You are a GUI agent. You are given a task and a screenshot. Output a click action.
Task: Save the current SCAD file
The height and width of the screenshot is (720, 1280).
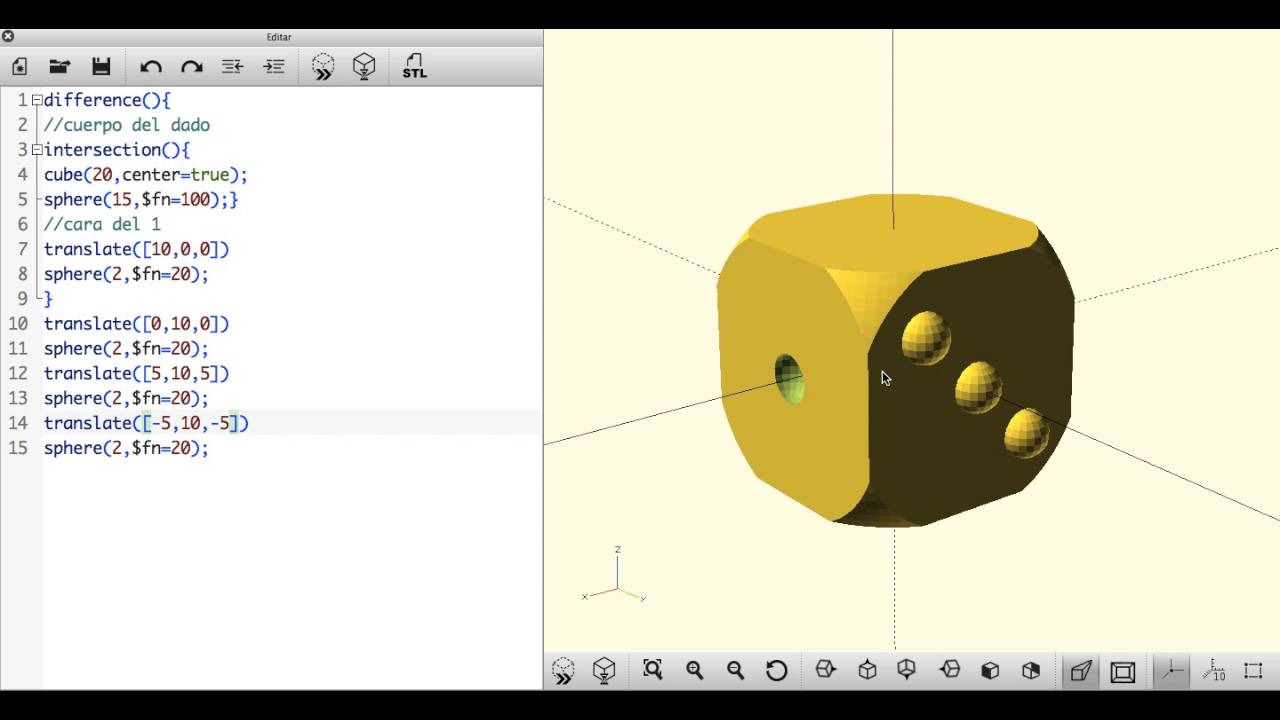[100, 66]
